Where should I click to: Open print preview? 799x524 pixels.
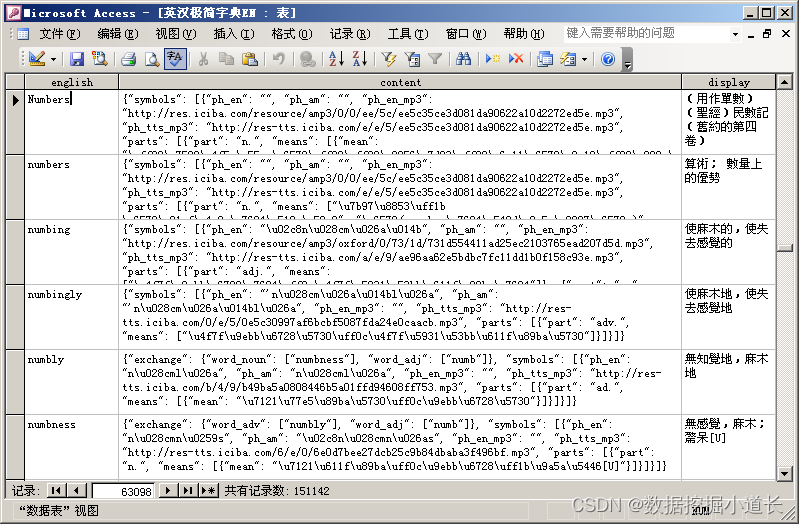tap(152, 59)
